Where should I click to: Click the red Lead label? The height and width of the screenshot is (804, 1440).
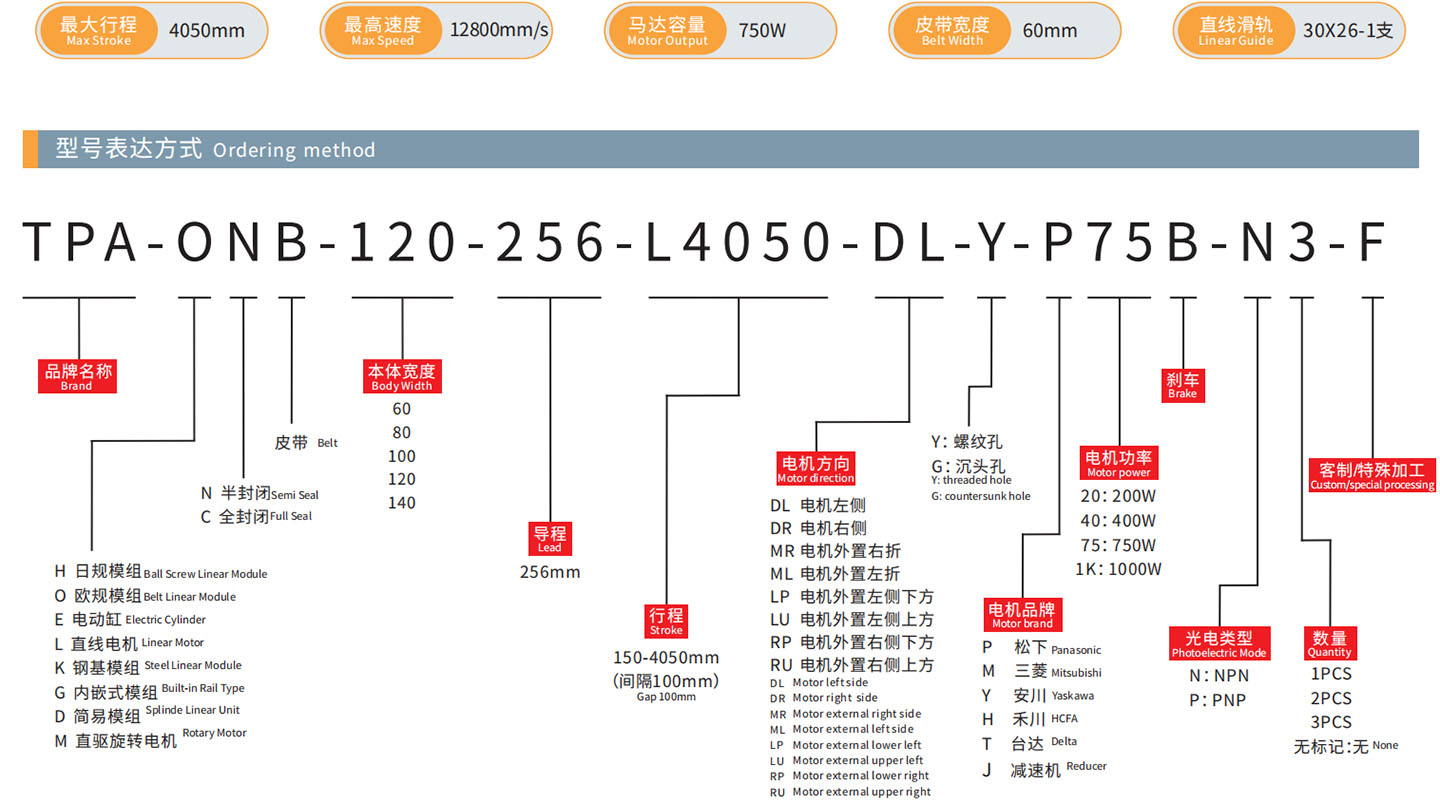click(x=550, y=538)
